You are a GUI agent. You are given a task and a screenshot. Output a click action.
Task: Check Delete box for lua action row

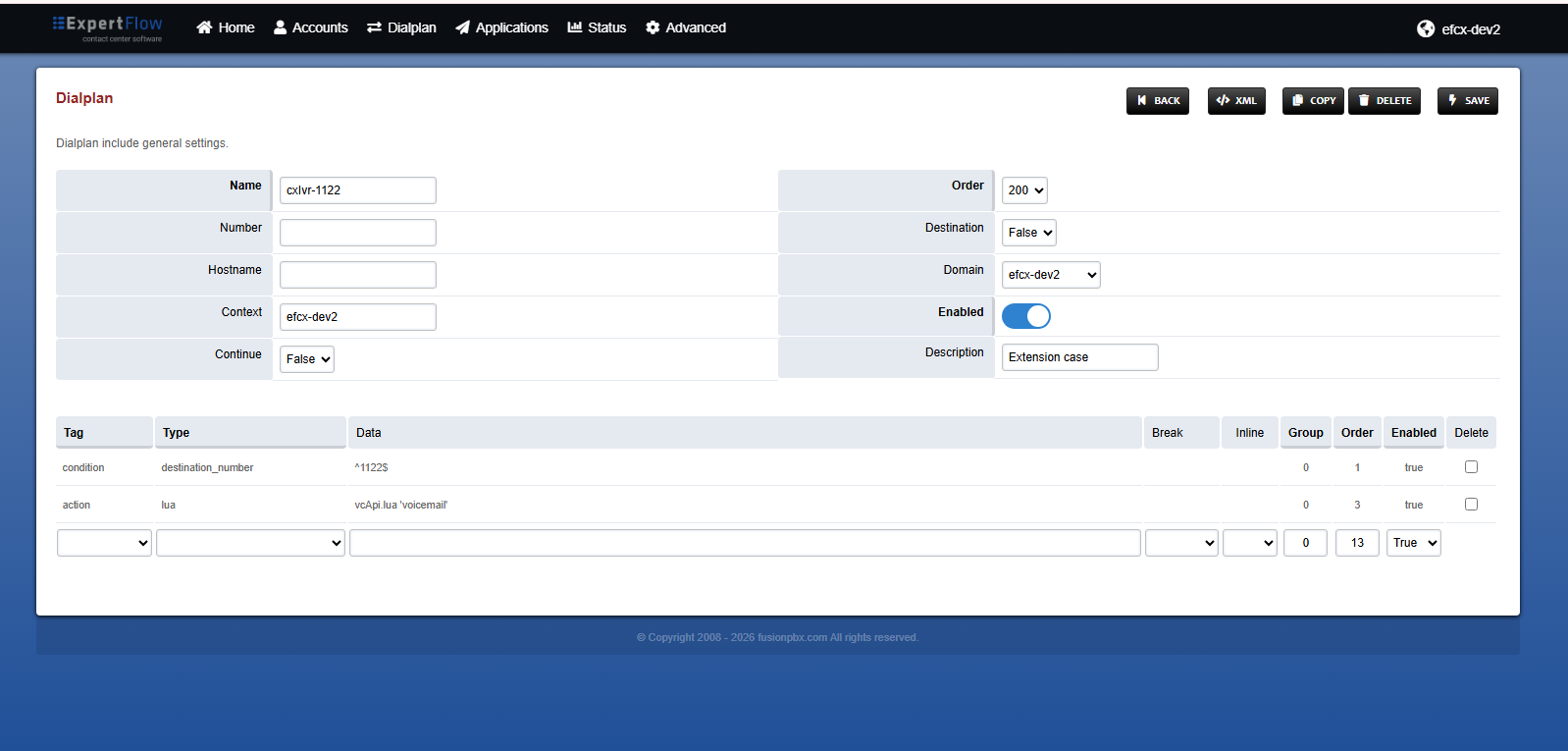(1471, 505)
